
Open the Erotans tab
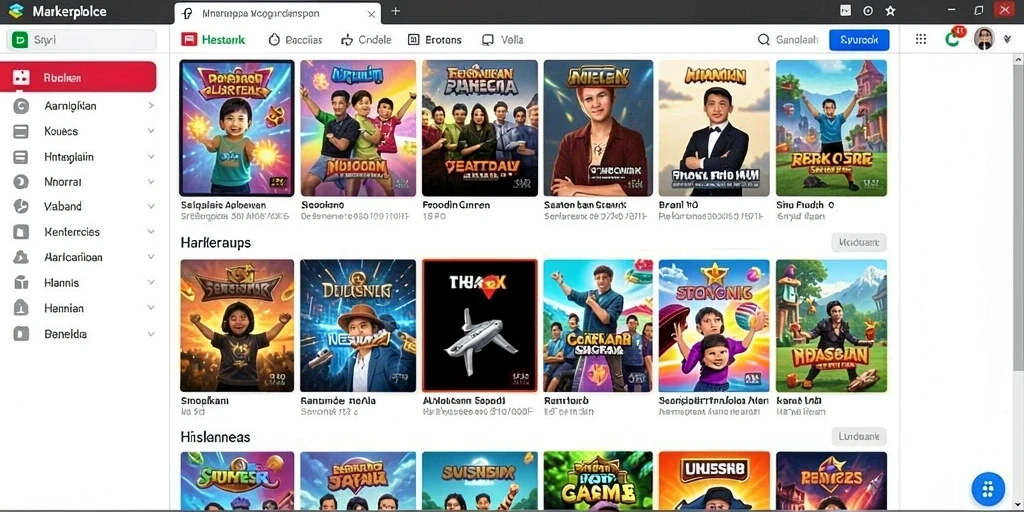[x=435, y=40]
